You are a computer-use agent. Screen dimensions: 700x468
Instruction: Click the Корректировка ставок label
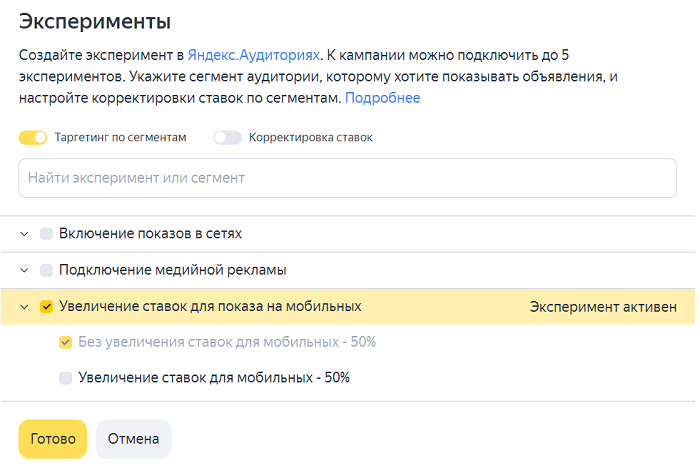pos(311,138)
